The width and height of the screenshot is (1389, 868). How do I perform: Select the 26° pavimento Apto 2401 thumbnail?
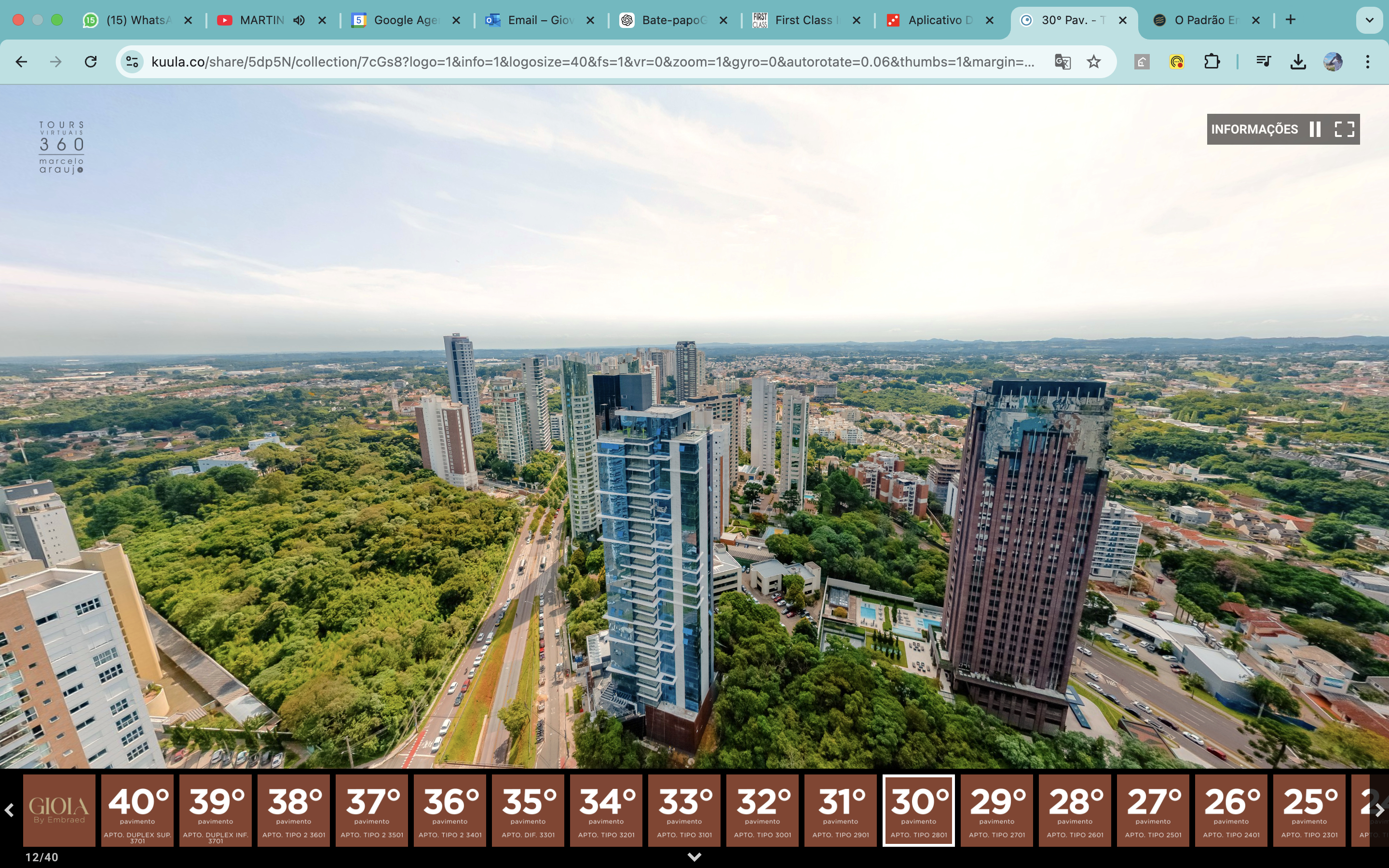pos(1231,810)
